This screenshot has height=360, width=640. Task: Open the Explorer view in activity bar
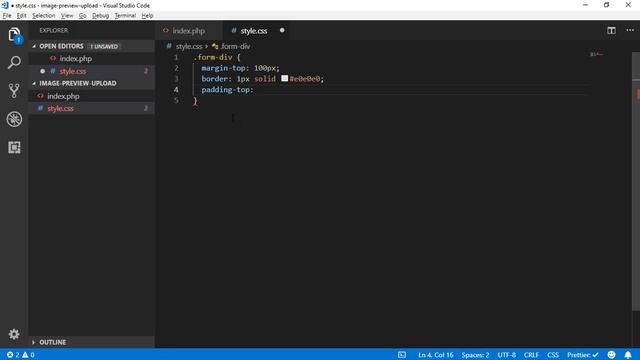(x=14, y=35)
